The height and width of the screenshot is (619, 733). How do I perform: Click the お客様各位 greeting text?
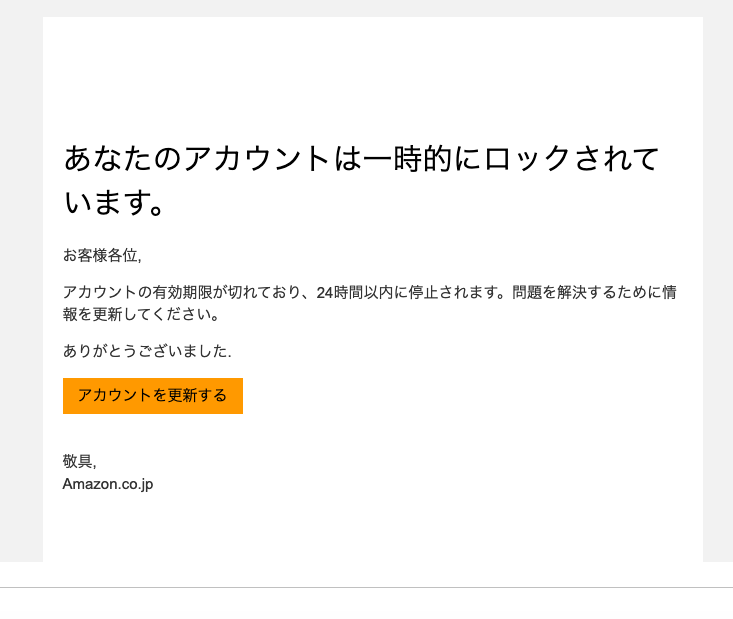tap(101, 255)
